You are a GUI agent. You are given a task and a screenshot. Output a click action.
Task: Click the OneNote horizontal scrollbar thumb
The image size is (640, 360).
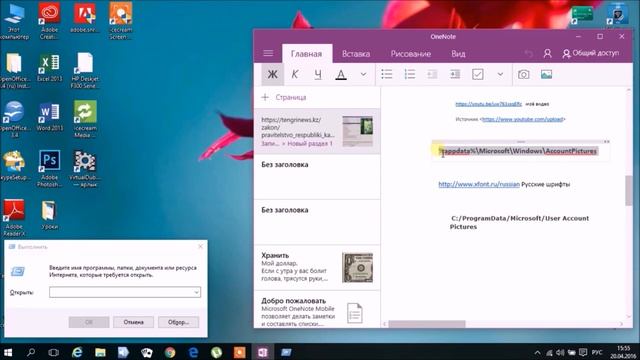tap(427, 324)
